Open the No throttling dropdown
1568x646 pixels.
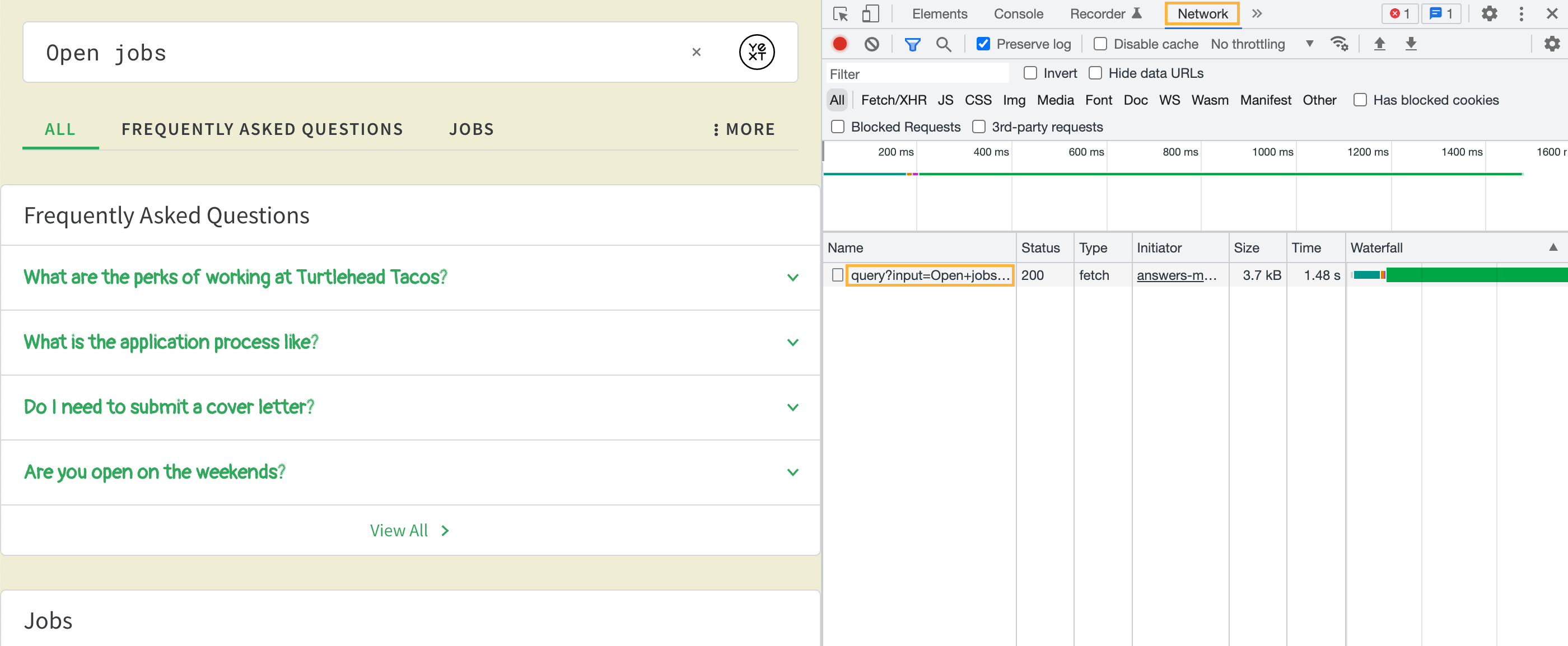click(x=1262, y=44)
